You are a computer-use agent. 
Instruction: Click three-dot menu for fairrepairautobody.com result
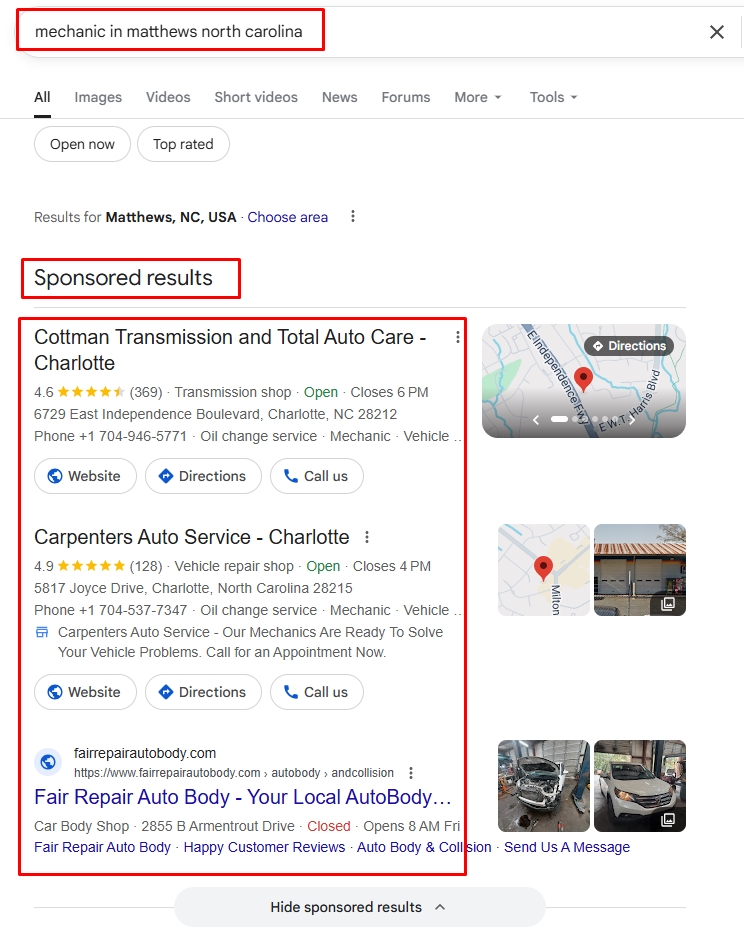pyautogui.click(x=411, y=773)
